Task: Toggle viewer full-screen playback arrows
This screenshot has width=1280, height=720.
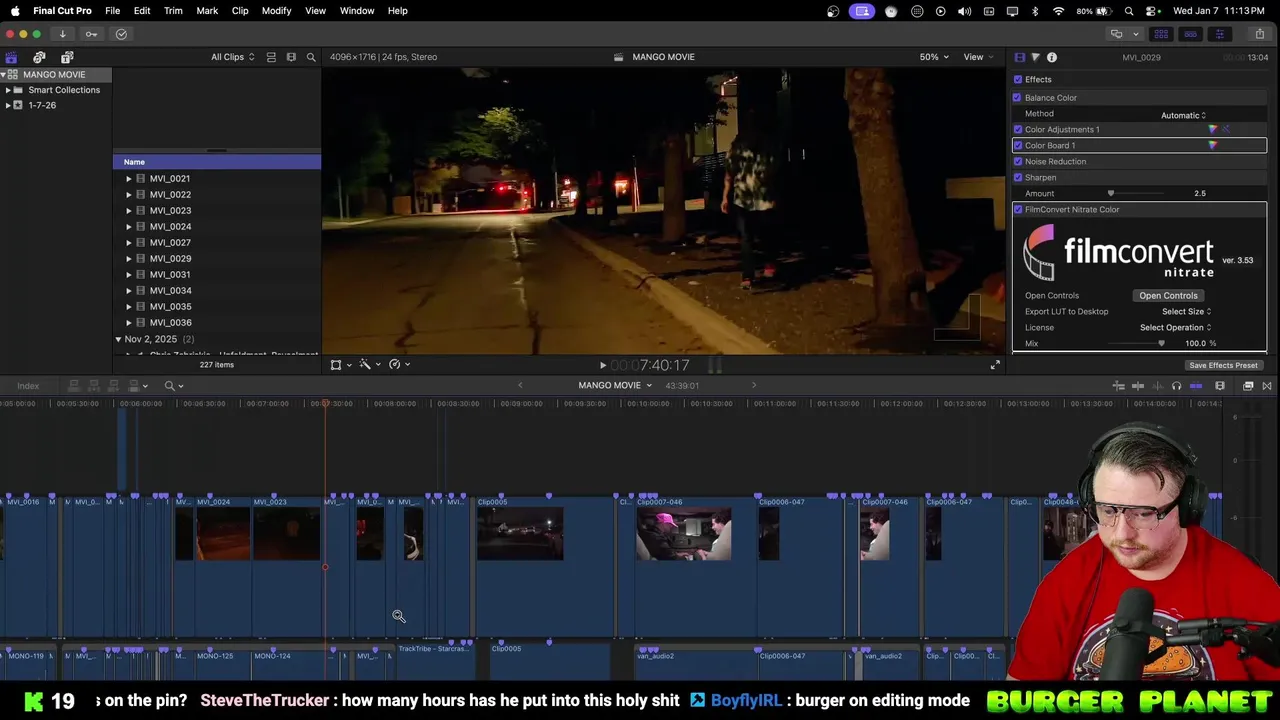Action: point(995,365)
